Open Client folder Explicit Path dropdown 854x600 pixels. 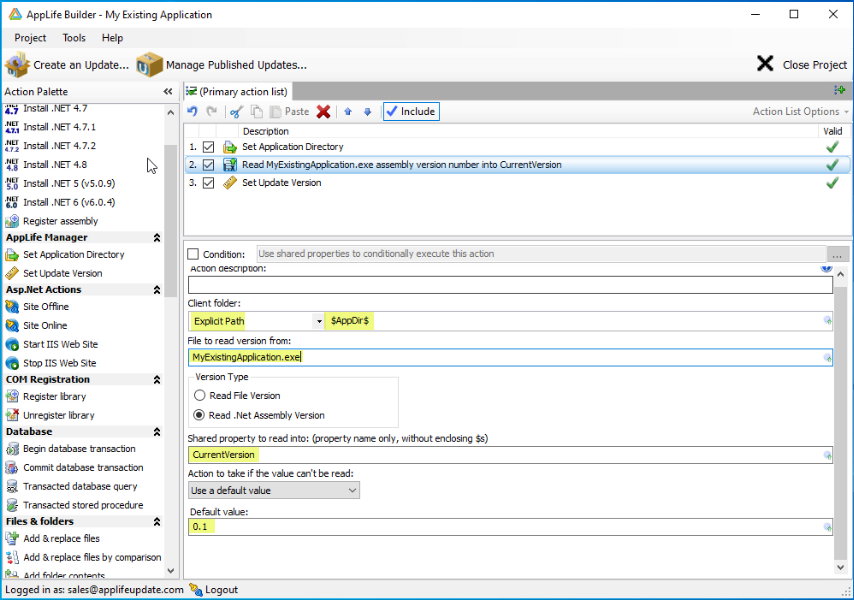click(319, 321)
